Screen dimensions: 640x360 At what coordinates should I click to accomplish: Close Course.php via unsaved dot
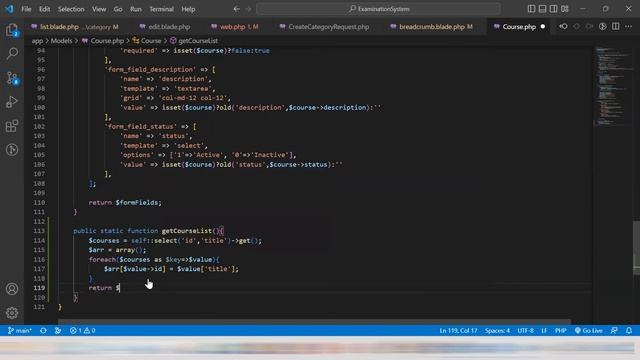coord(542,27)
